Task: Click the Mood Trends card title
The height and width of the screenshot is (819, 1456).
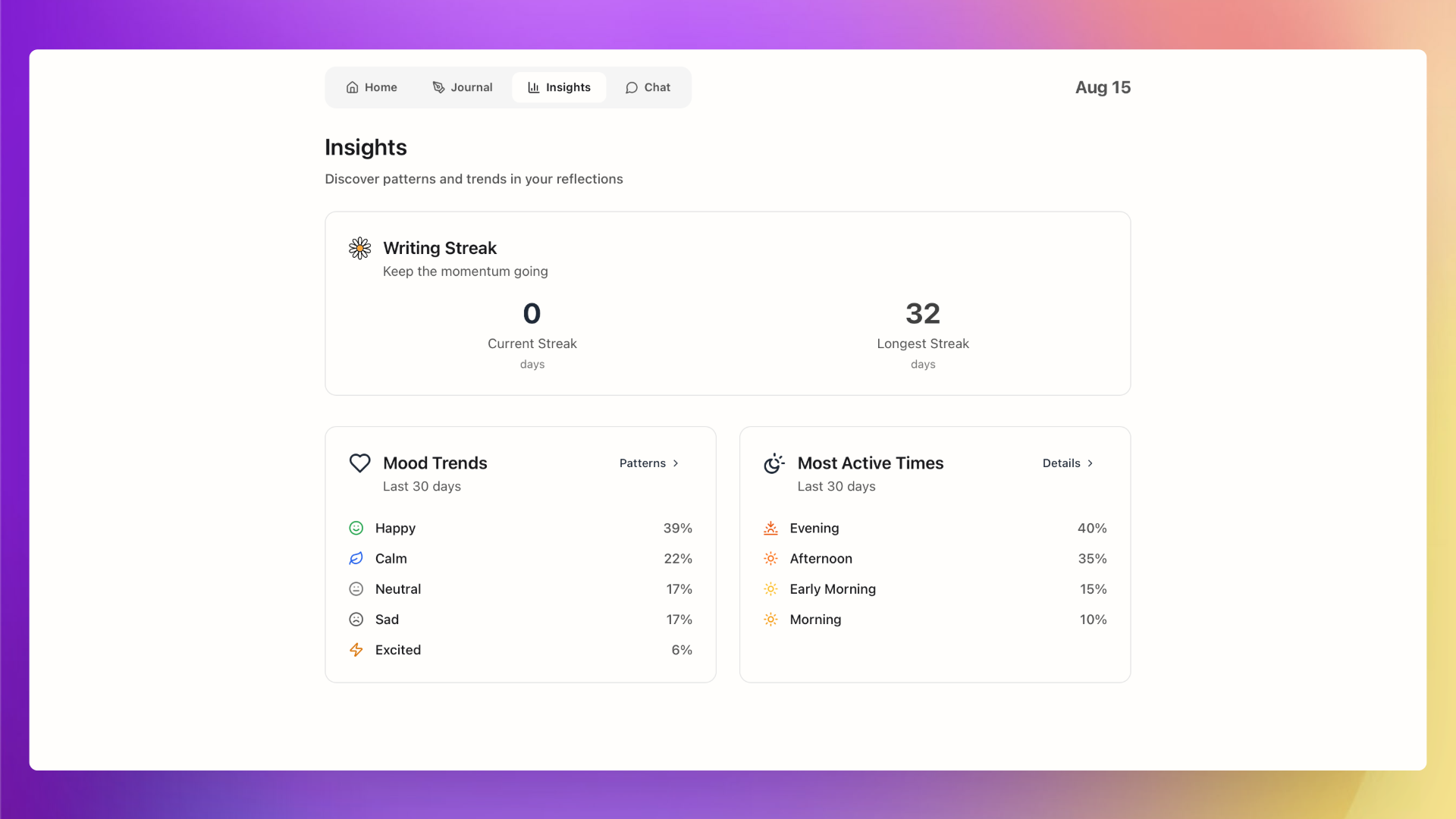Action: click(435, 463)
